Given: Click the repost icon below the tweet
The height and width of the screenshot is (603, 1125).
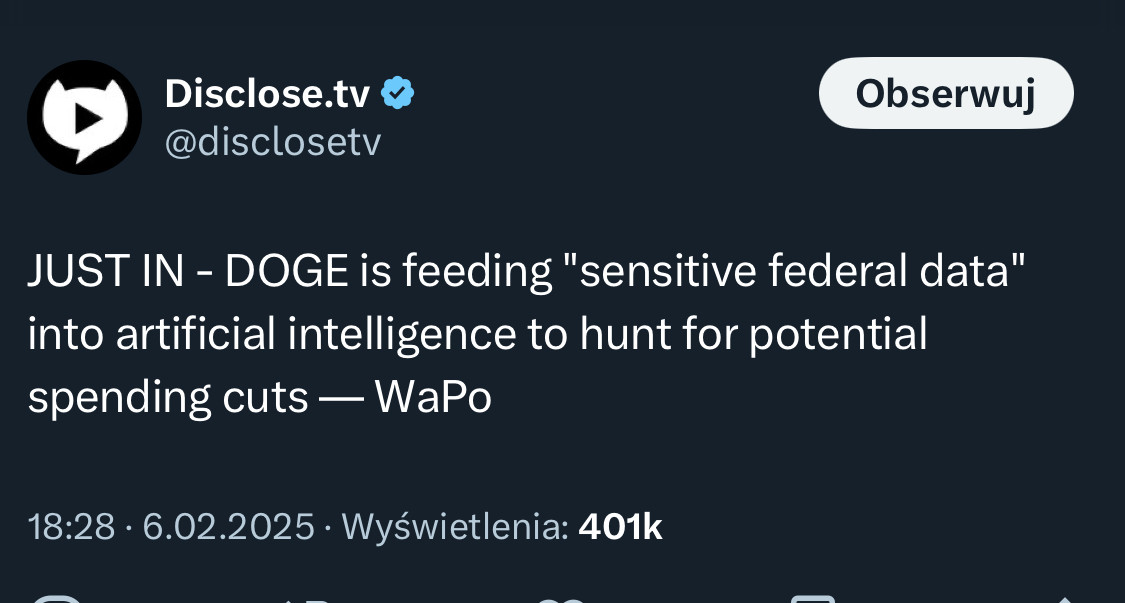Looking at the screenshot, I should coord(302,599).
